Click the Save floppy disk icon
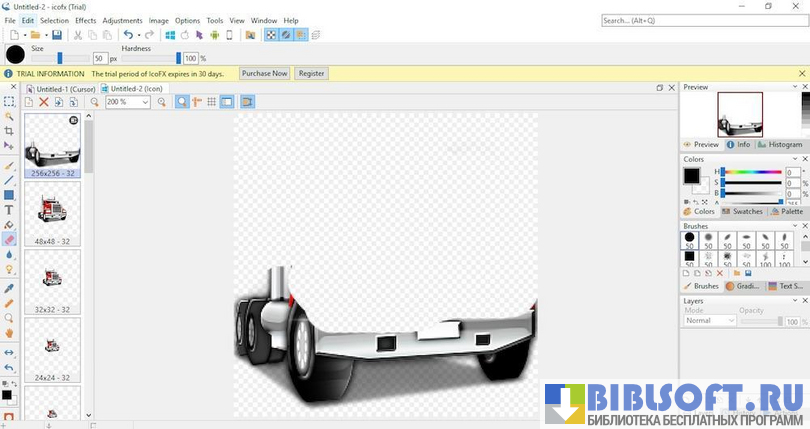This screenshot has width=810, height=429. coord(57,35)
